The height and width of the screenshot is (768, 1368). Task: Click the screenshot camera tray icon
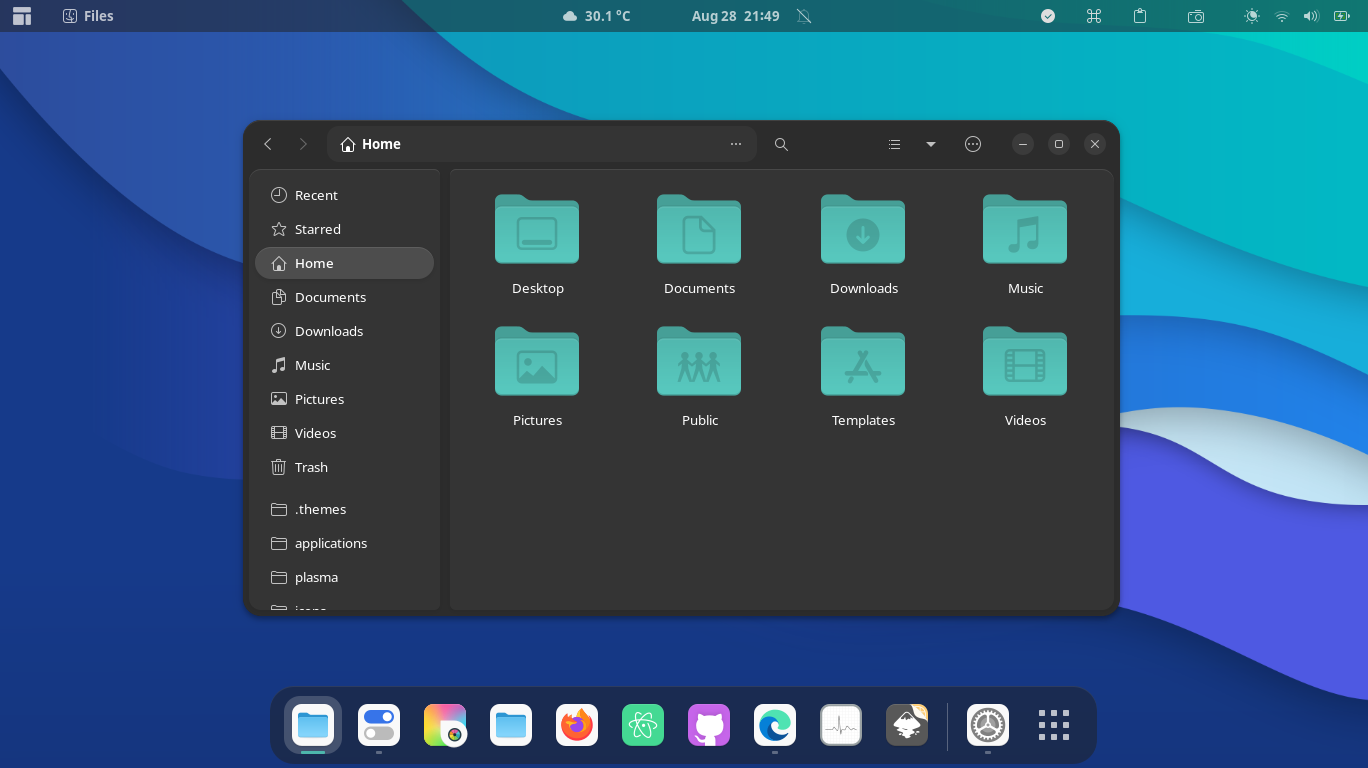1196,16
